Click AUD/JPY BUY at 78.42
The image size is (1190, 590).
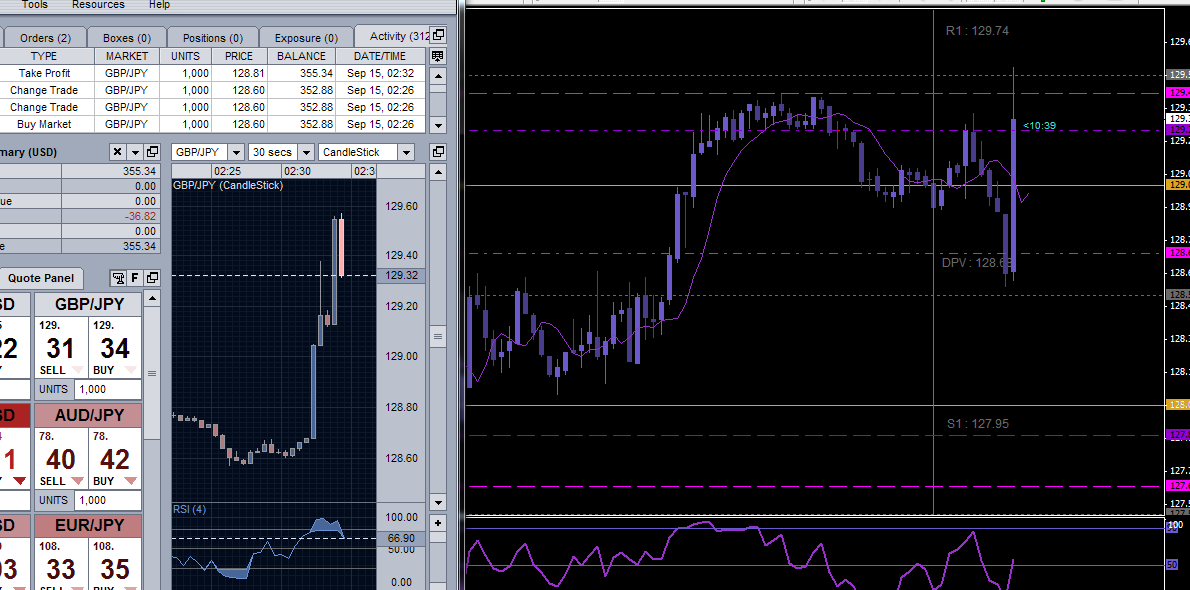click(115, 458)
